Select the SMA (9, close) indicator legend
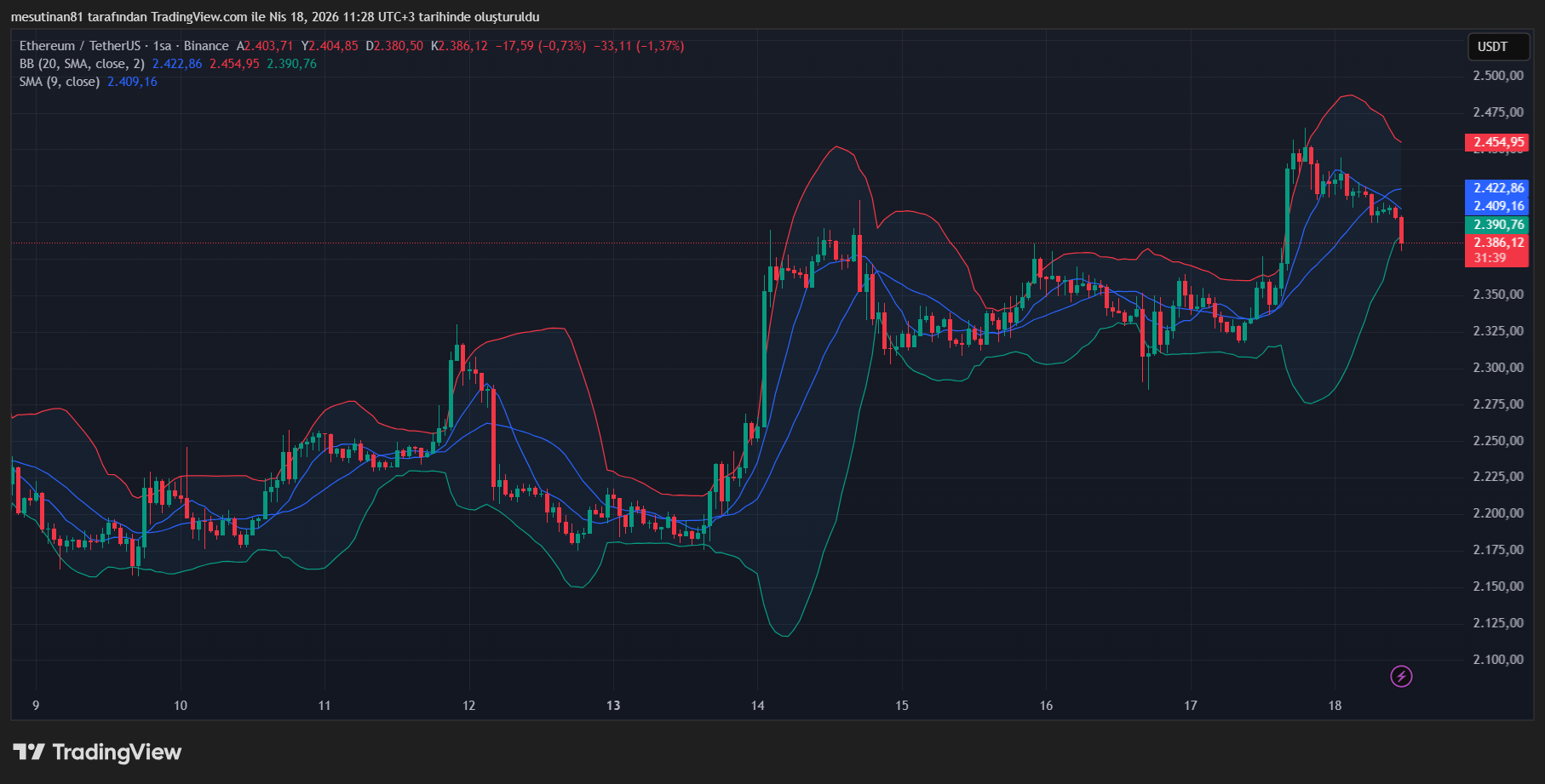The image size is (1545, 784). (x=60, y=83)
